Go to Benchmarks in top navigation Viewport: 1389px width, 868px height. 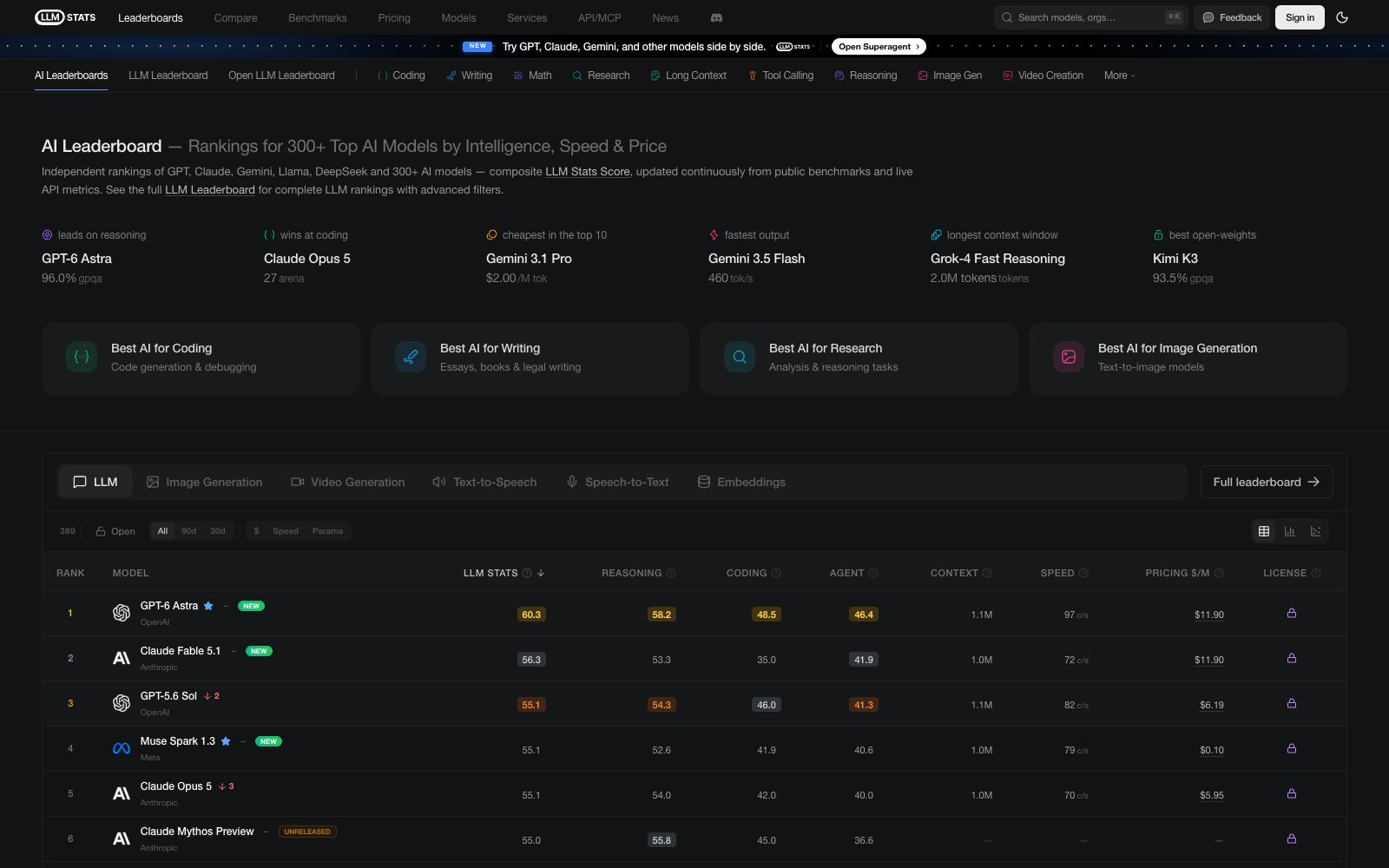tap(318, 17)
